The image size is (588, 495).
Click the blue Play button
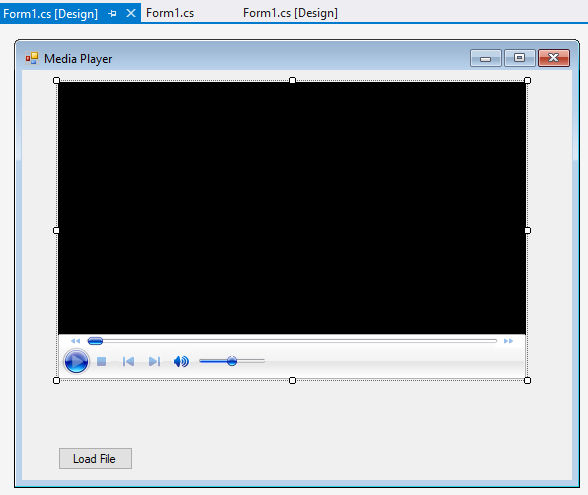pos(76,362)
